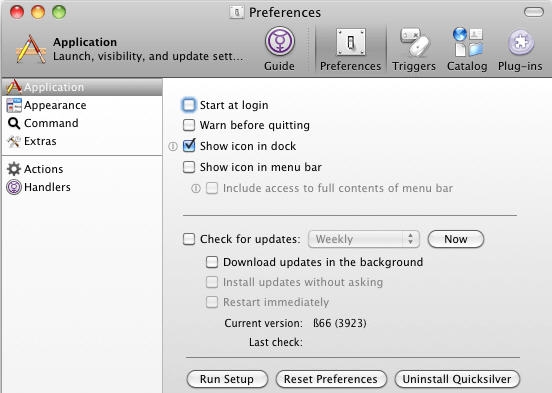Click the Run Setup button
Viewport: 552px width, 393px height.
point(227,379)
